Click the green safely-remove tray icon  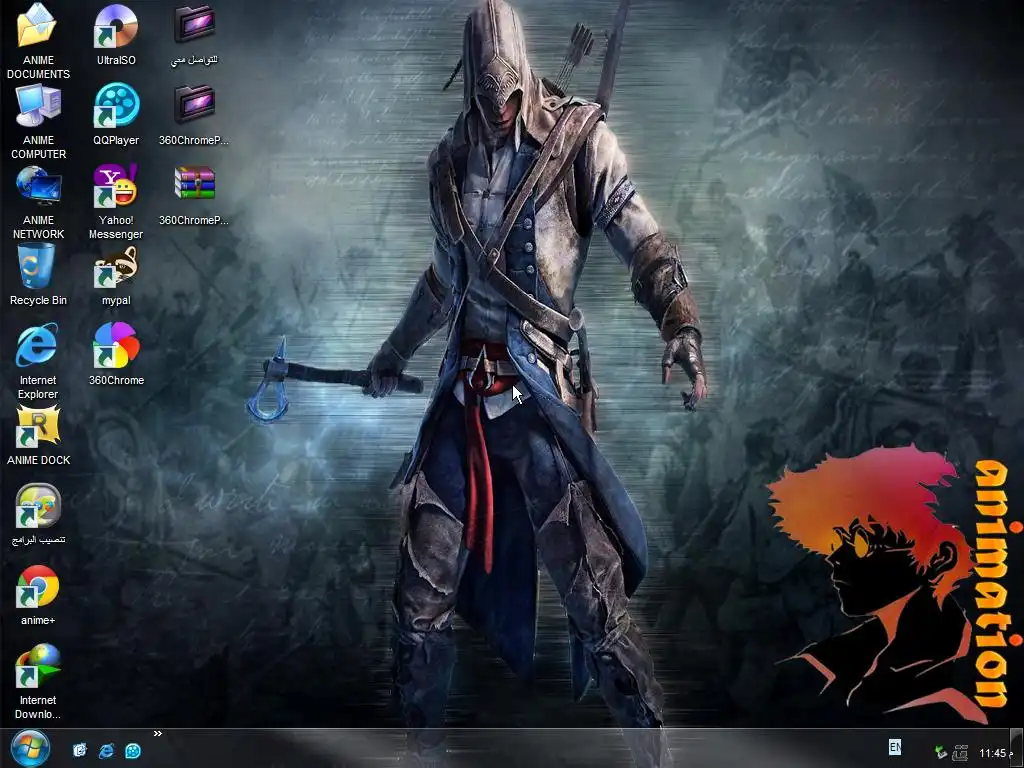940,752
